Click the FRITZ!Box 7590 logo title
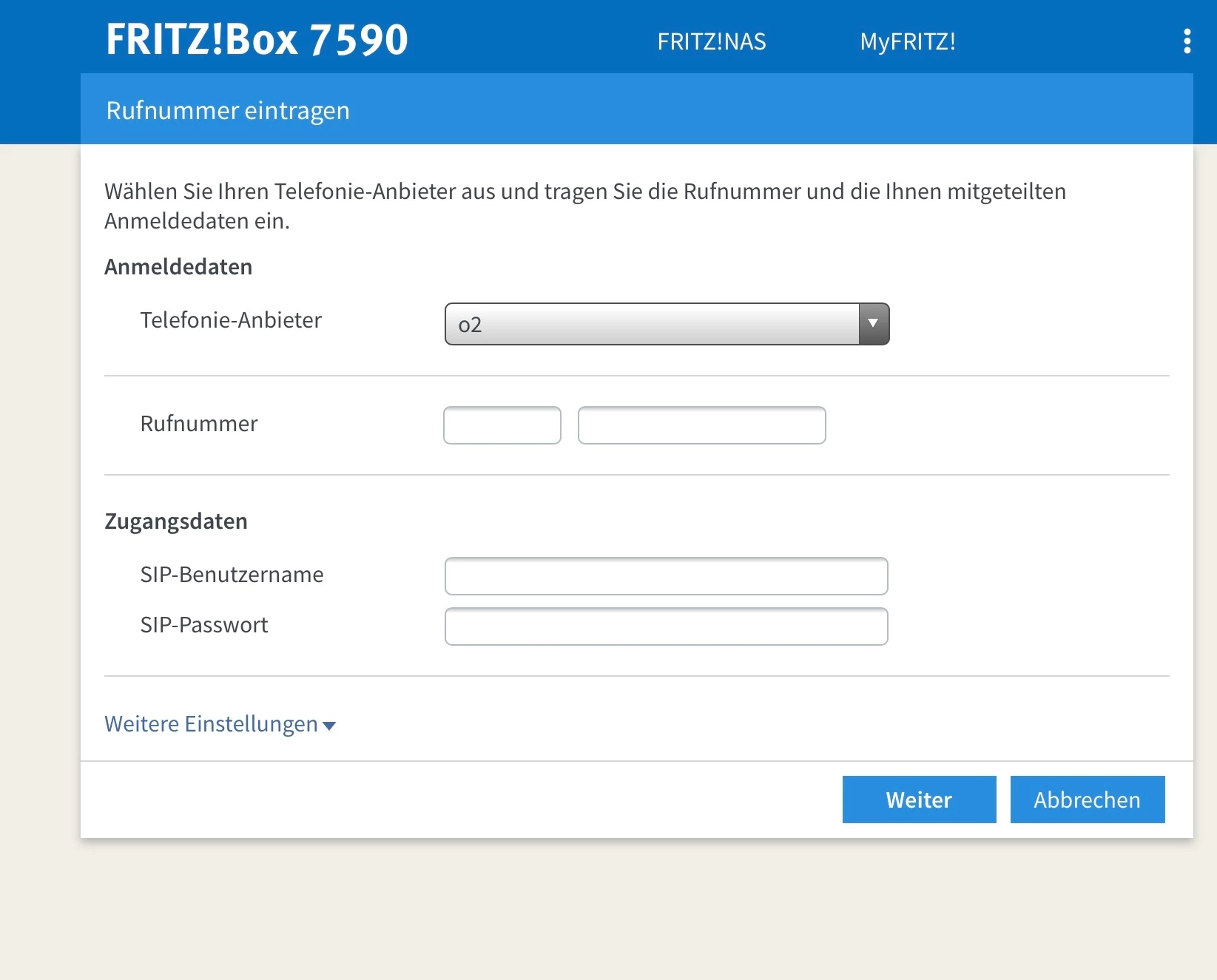This screenshot has width=1217, height=980. pos(257,39)
